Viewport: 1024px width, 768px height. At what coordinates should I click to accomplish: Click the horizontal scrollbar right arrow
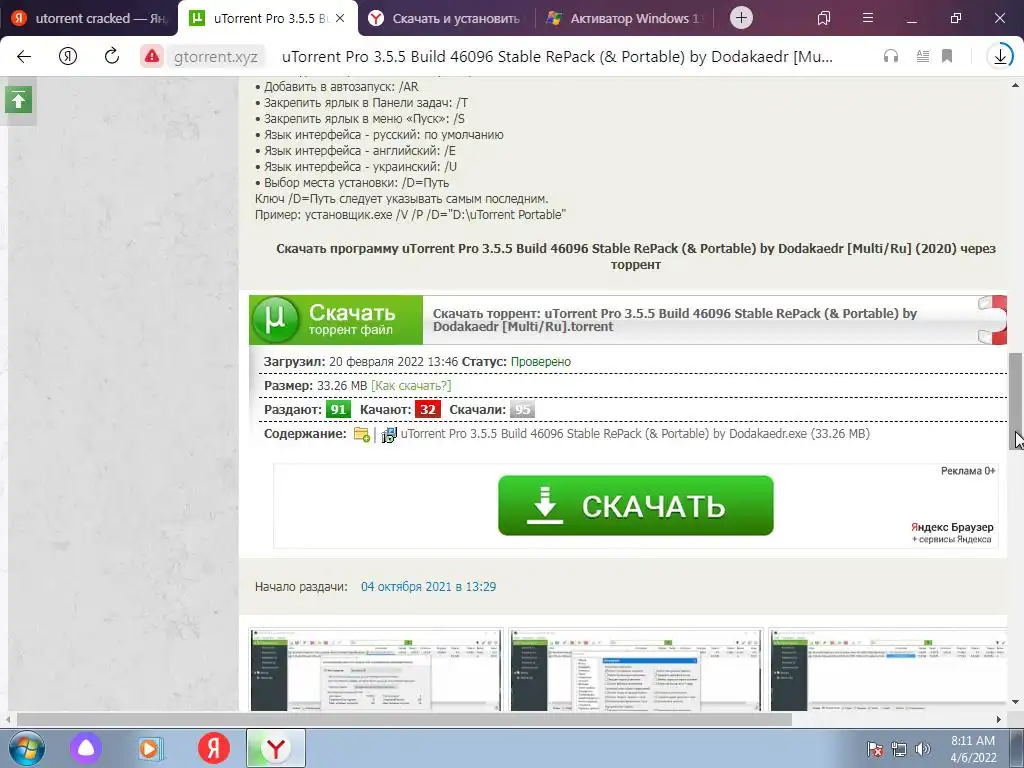999,719
